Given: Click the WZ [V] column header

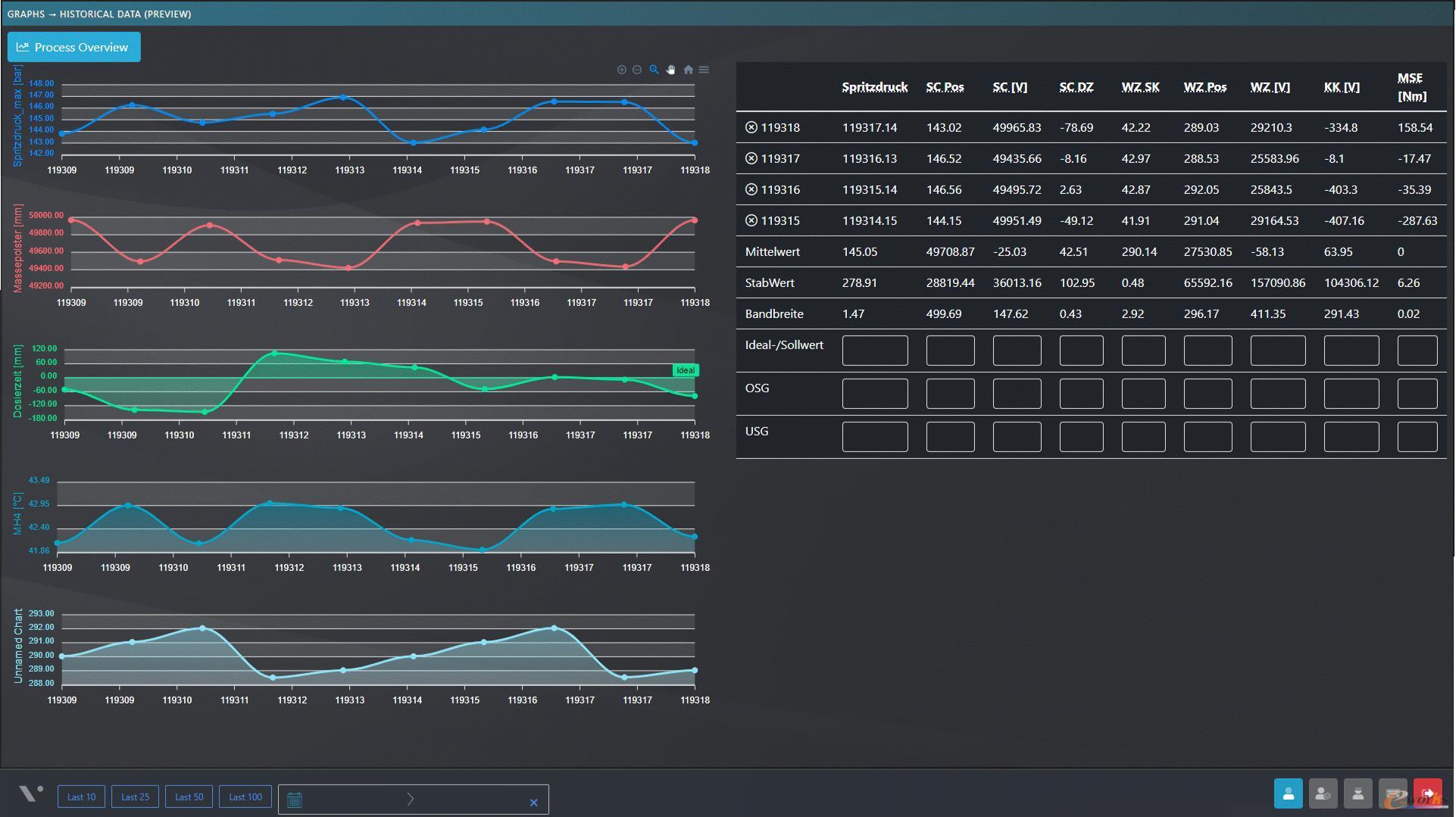Looking at the screenshot, I should click(1270, 87).
